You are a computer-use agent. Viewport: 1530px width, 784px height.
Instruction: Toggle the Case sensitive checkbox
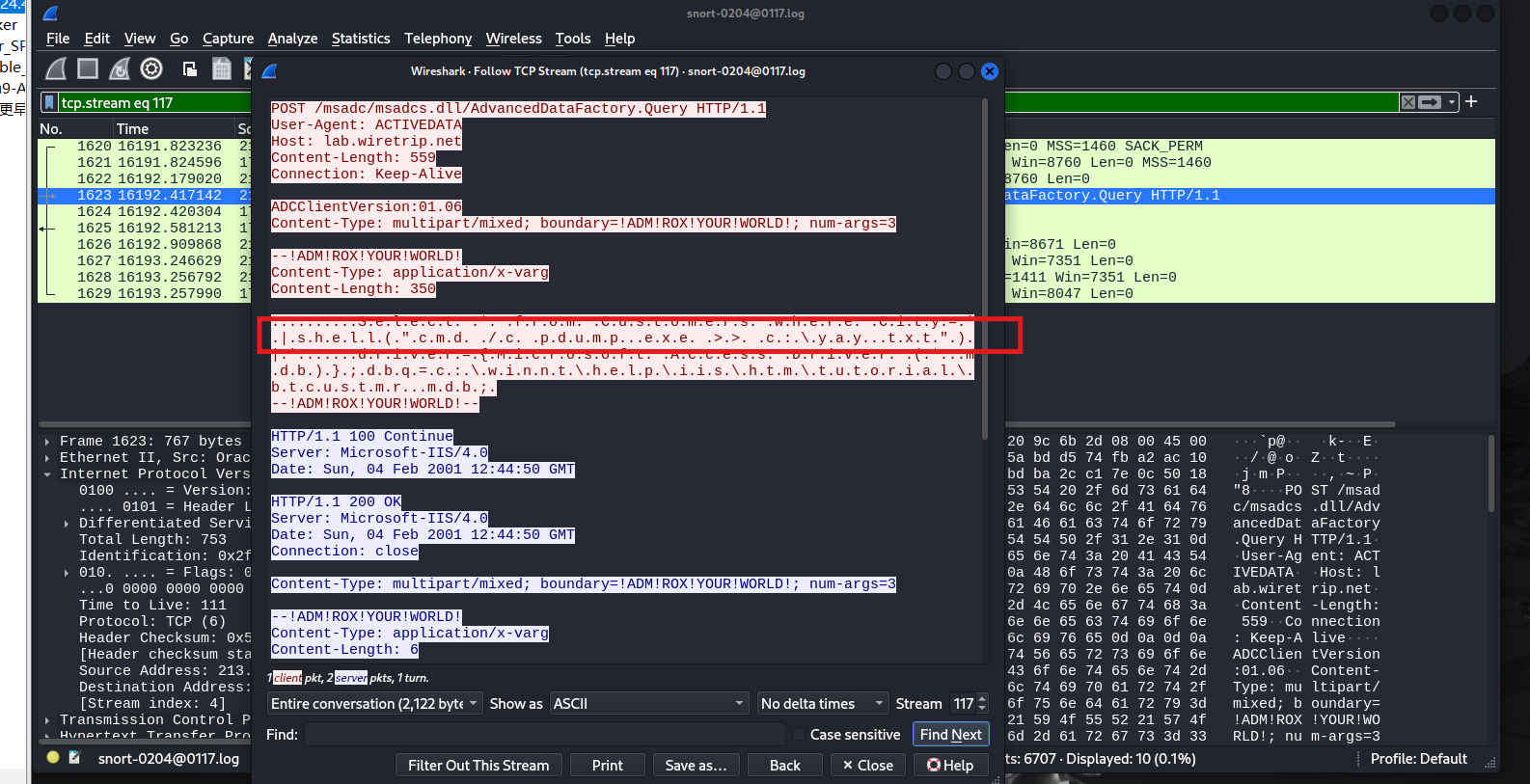(799, 735)
